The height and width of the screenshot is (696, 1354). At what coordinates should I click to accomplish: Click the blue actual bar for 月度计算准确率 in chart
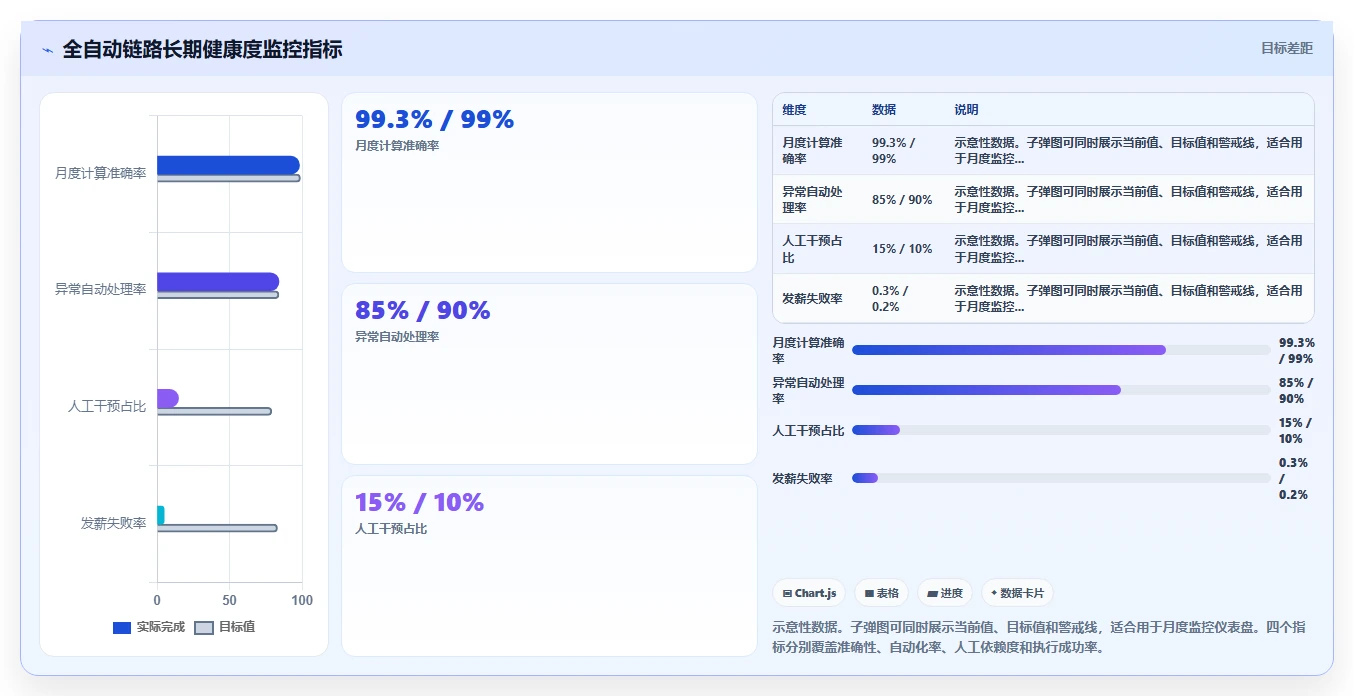pos(228,165)
